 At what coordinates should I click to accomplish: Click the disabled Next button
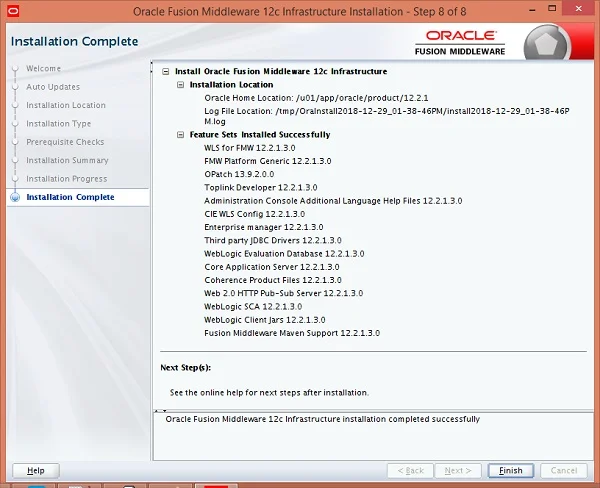pos(458,470)
